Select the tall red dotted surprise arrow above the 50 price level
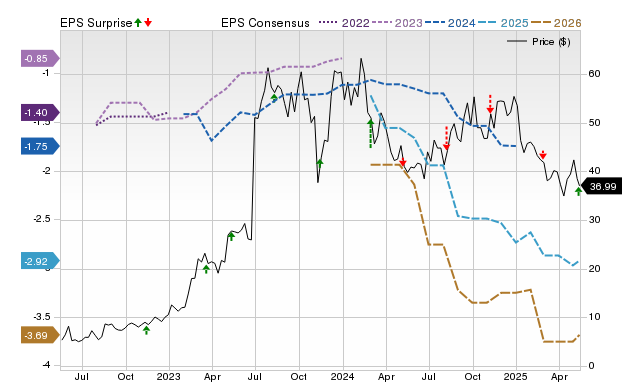 pos(490,104)
